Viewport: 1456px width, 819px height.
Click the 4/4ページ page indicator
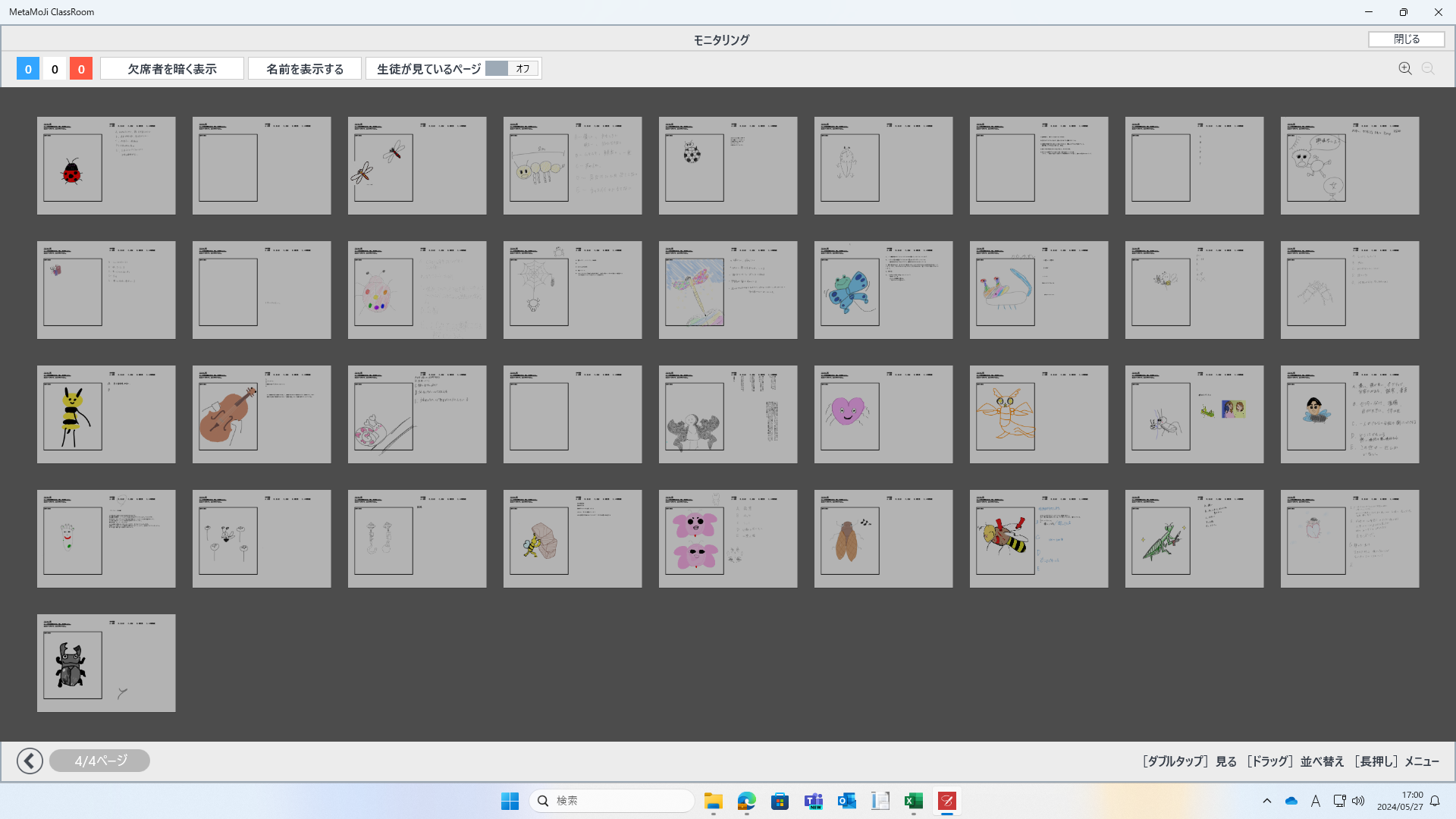click(99, 761)
